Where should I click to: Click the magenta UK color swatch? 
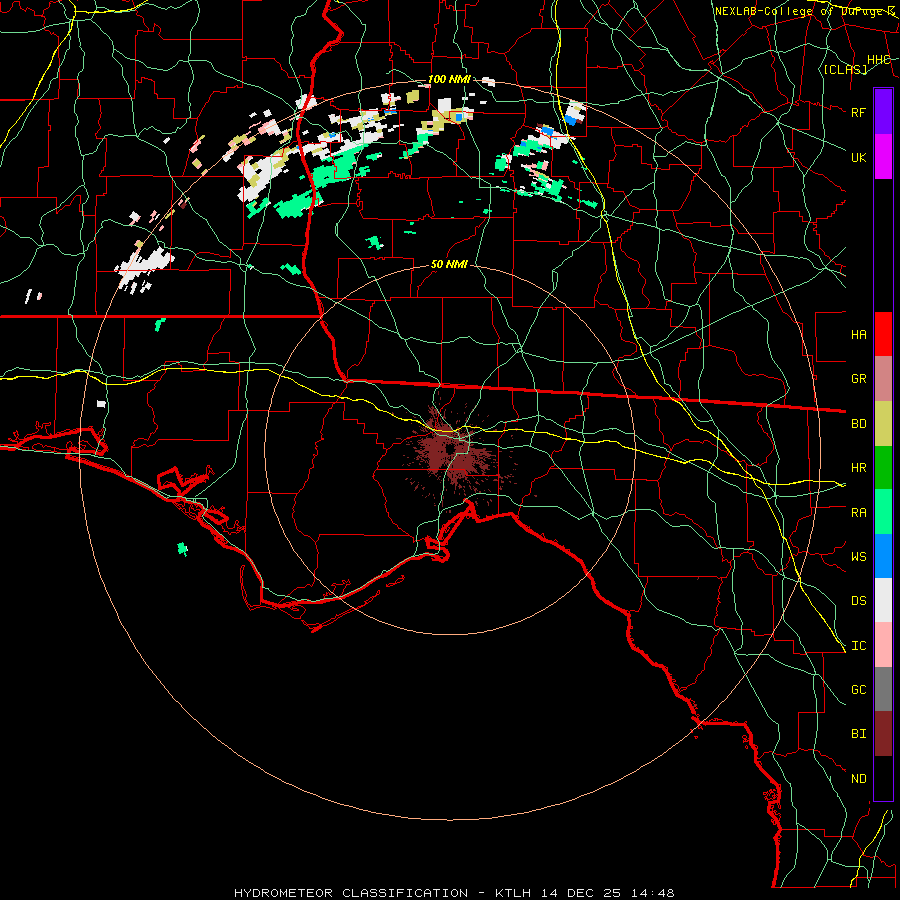(883, 157)
